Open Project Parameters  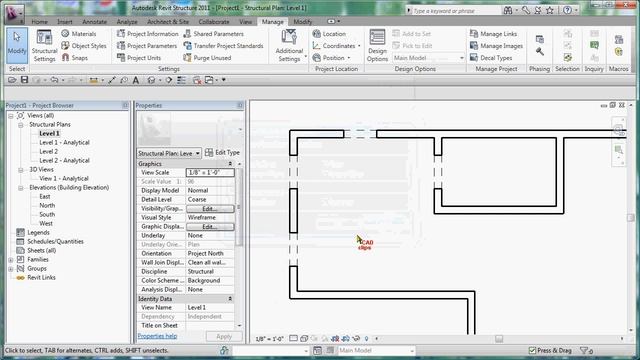tap(147, 46)
